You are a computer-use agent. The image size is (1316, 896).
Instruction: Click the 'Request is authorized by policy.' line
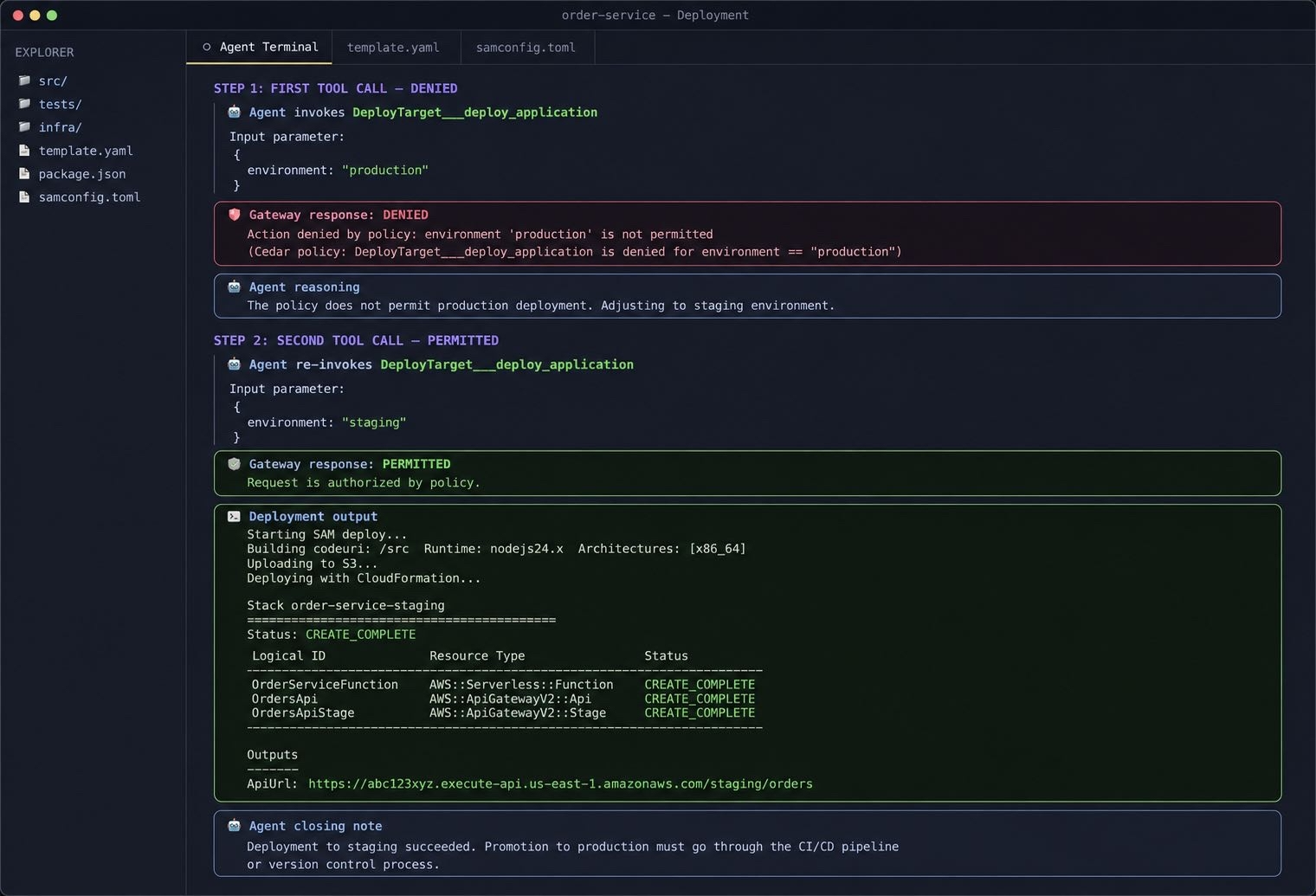click(364, 482)
